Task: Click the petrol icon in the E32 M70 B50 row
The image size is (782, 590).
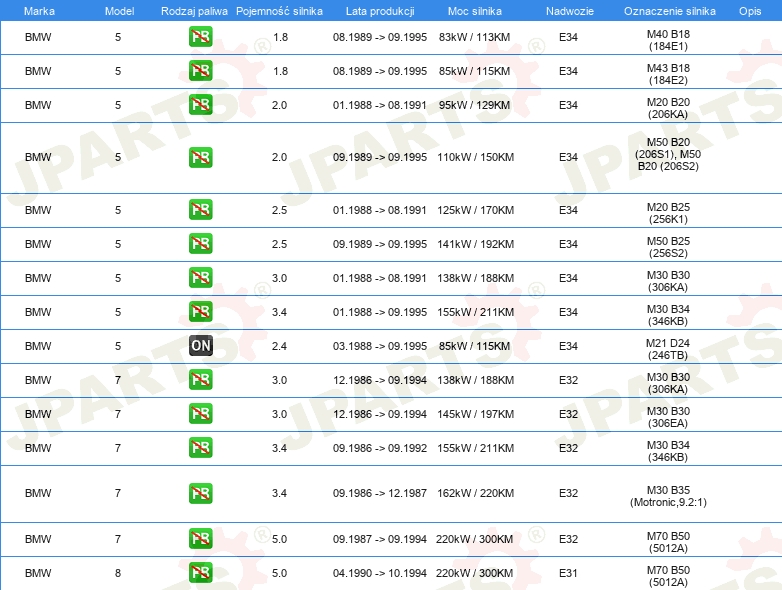Action: click(200, 539)
